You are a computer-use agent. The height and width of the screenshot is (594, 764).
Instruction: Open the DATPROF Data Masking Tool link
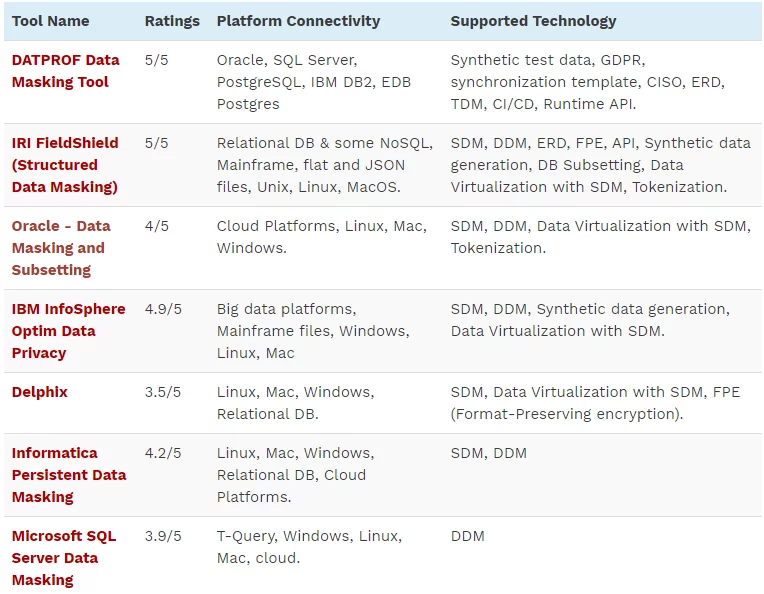tap(65, 71)
